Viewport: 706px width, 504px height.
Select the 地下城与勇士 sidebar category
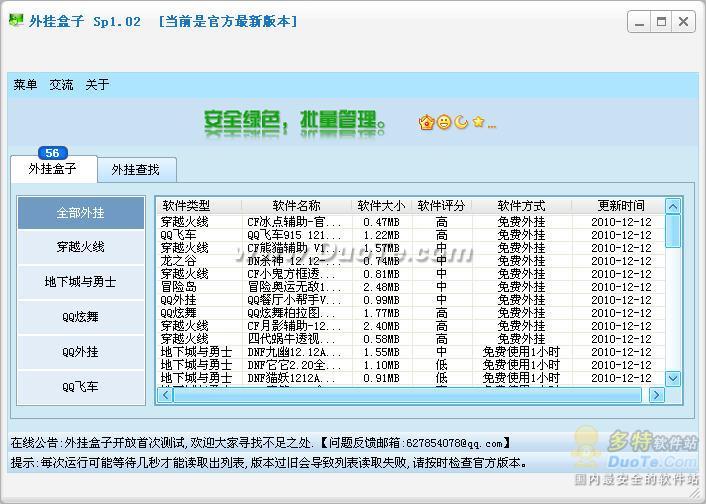[81, 282]
